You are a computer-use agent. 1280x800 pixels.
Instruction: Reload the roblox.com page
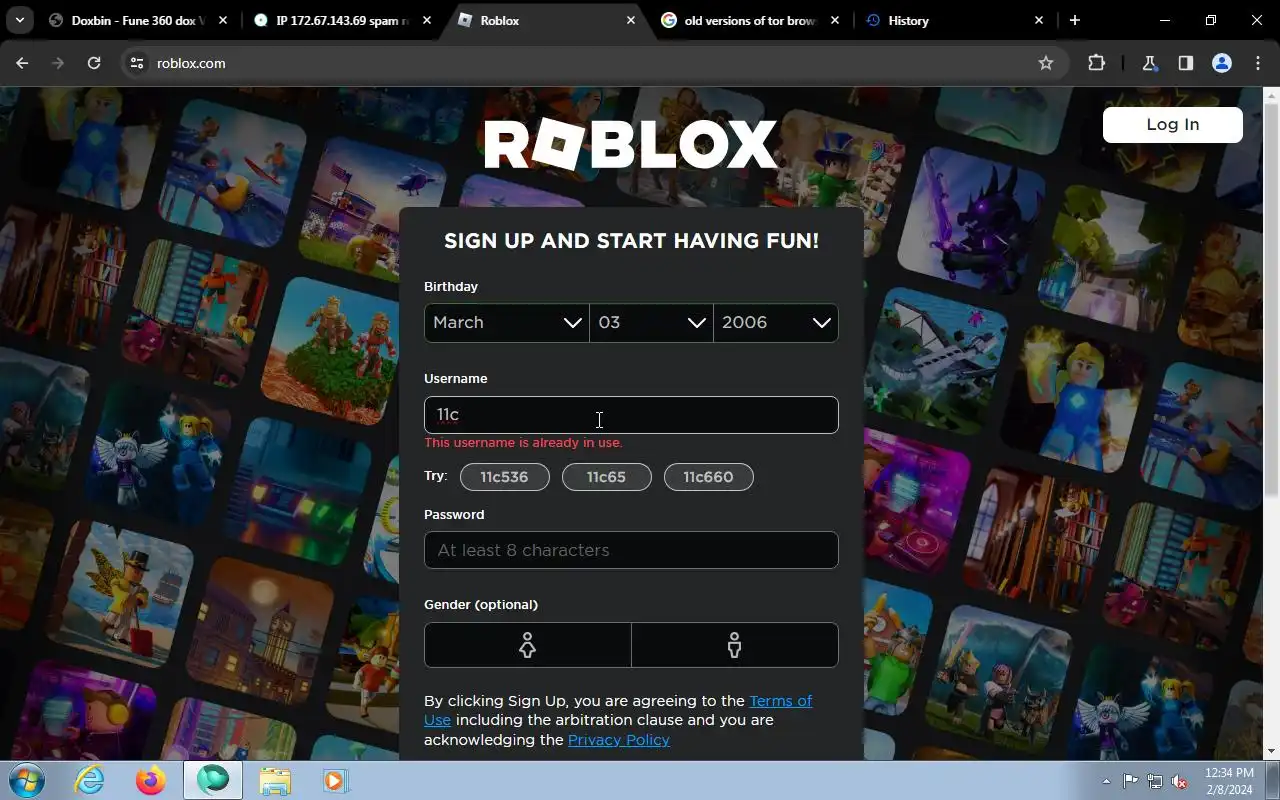(94, 63)
